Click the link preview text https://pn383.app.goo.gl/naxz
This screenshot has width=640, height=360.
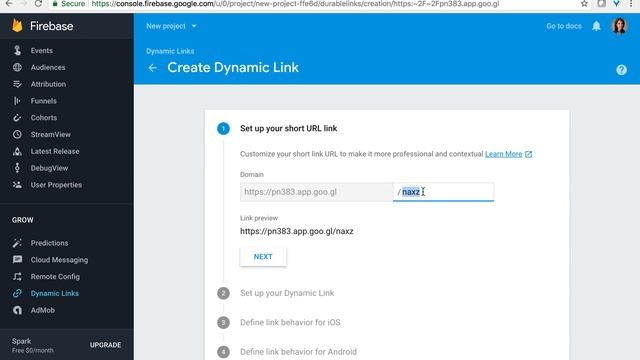coord(297,231)
